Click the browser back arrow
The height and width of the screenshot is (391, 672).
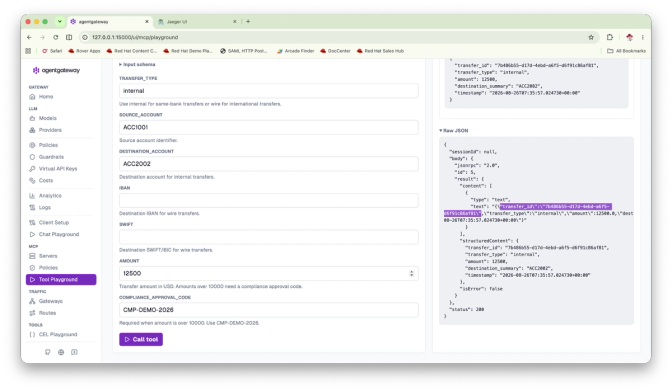[29, 37]
